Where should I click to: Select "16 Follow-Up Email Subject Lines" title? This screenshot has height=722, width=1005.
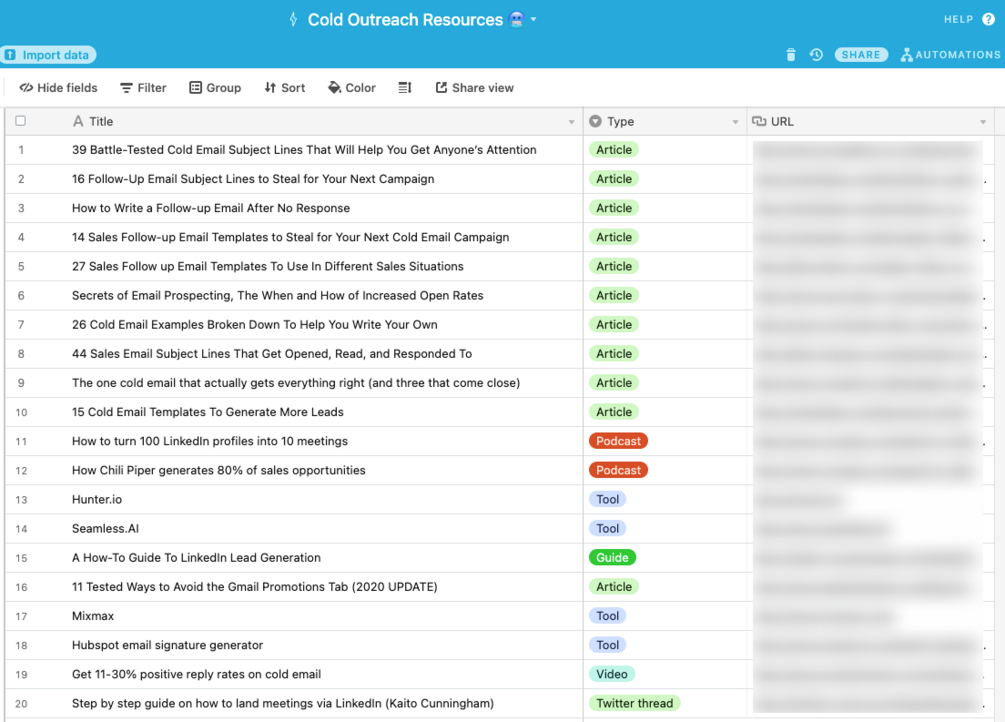point(253,179)
